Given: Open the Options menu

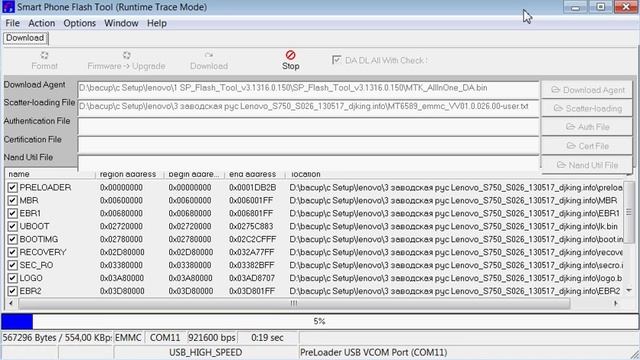Looking at the screenshot, I should point(79,23).
